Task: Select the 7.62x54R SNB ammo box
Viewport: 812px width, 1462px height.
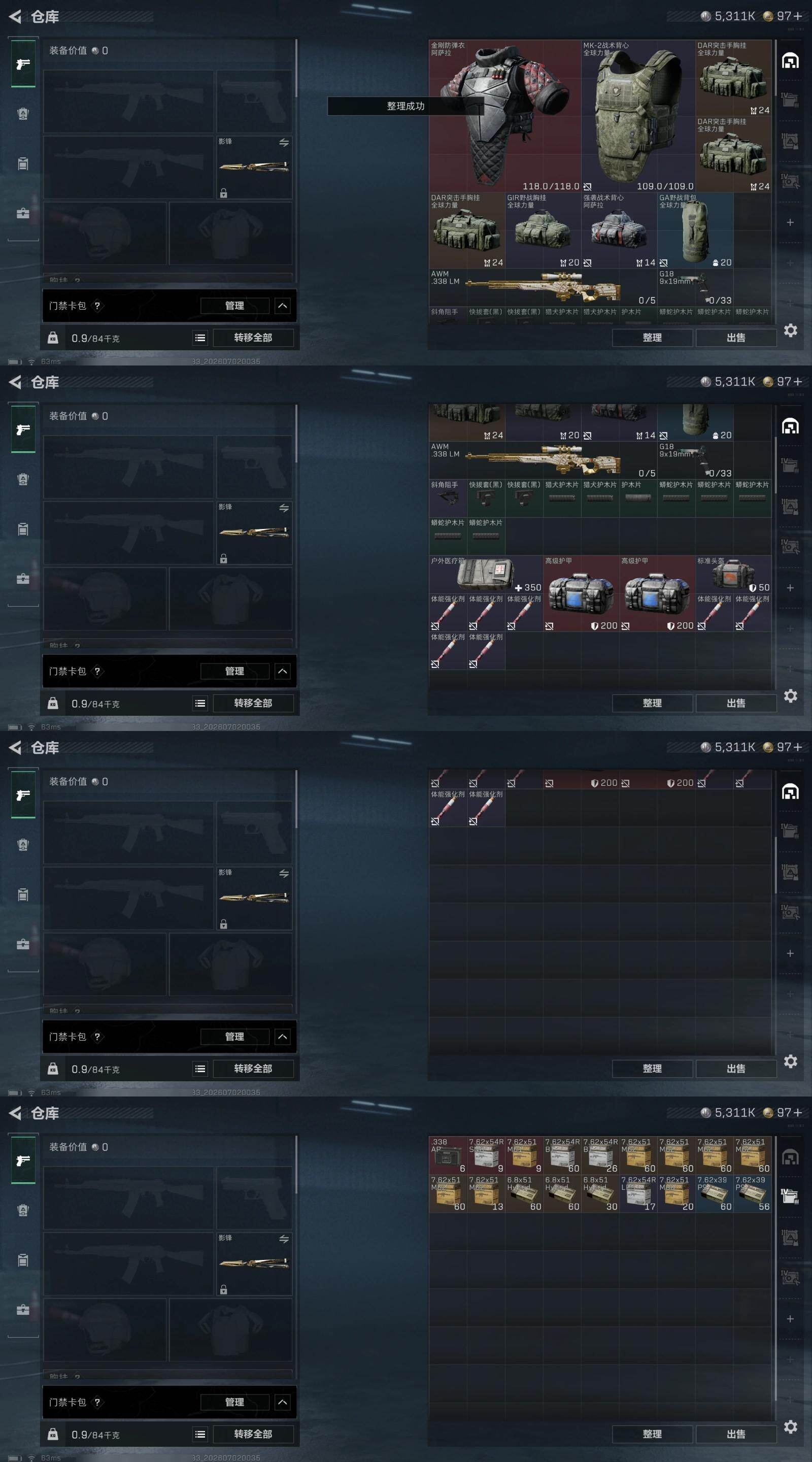Action: point(486,1155)
